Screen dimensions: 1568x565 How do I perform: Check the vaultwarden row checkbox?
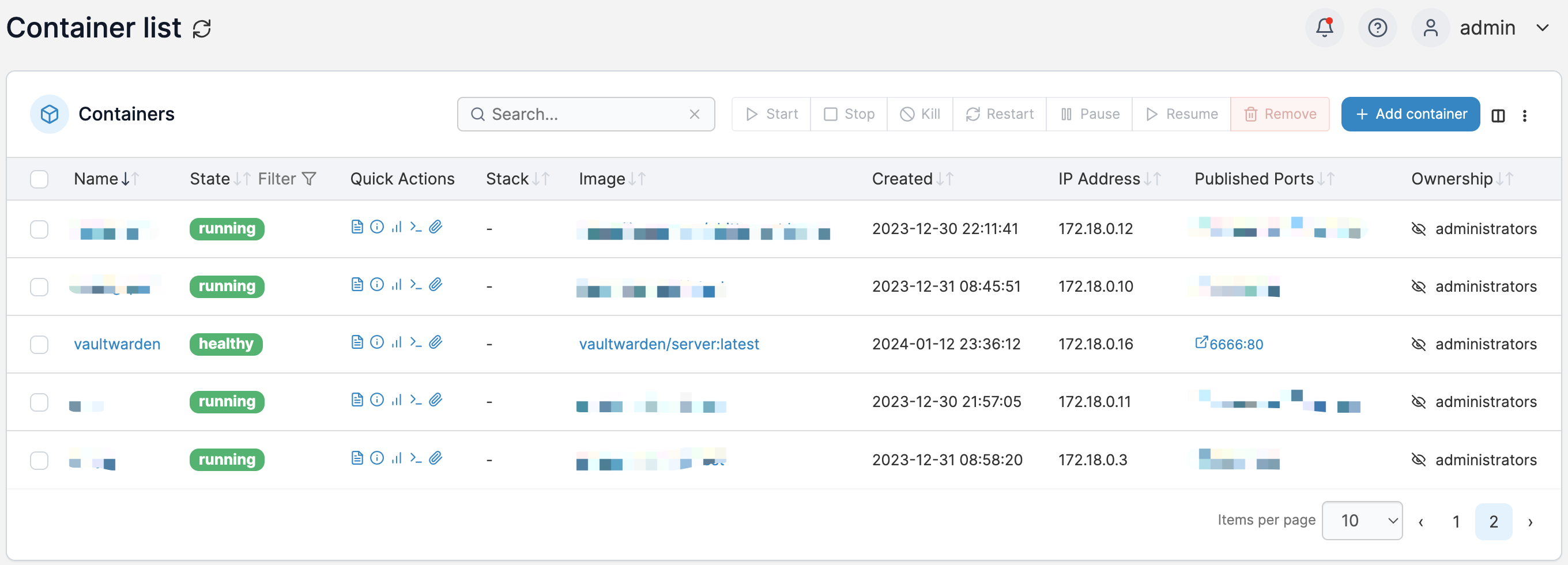coord(40,345)
